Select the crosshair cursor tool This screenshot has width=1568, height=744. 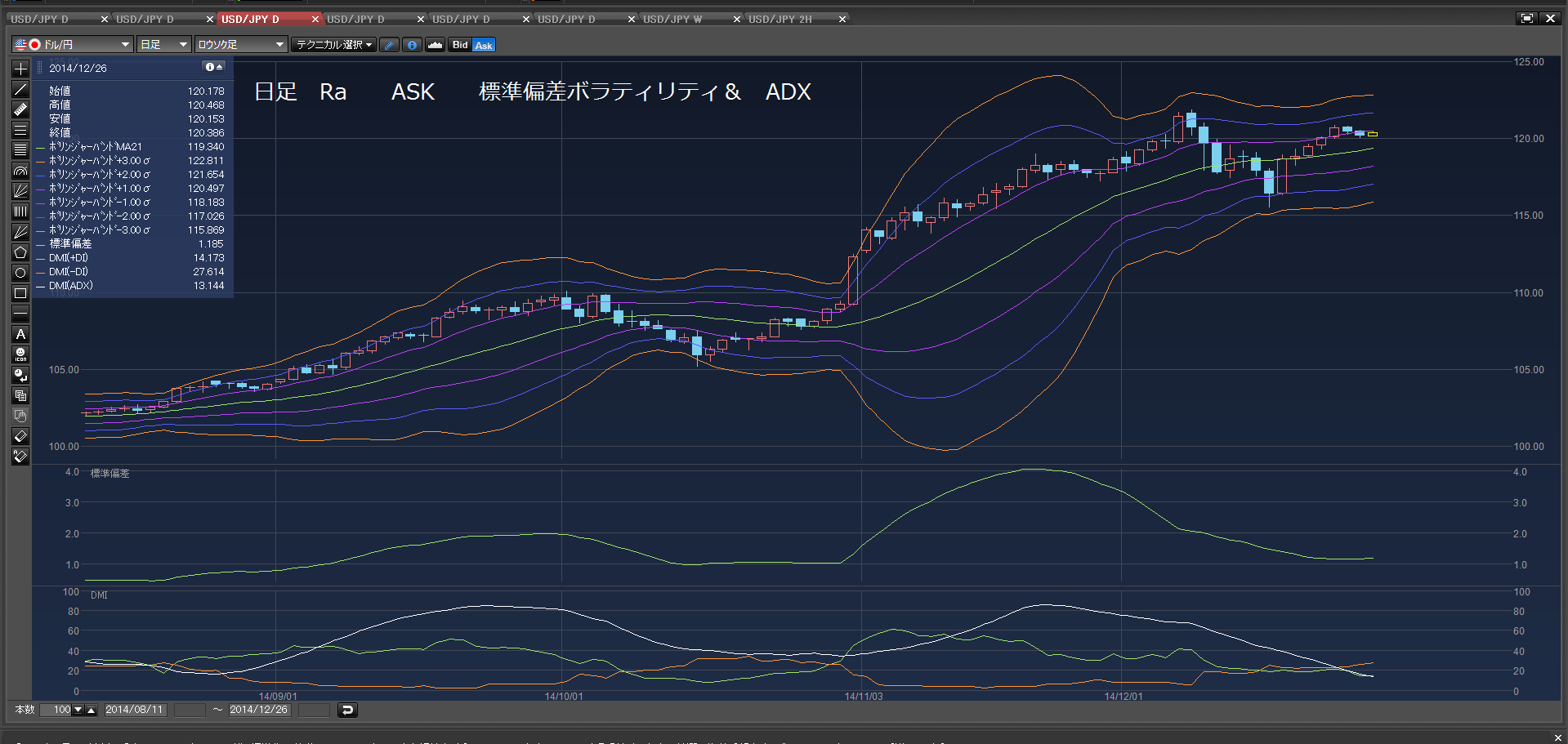[20, 69]
